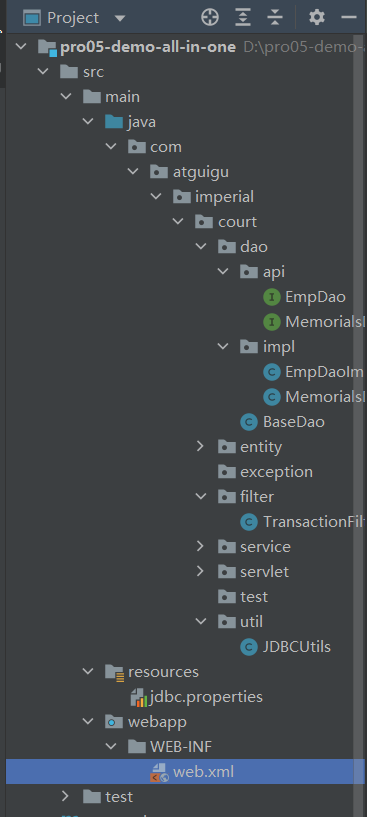The width and height of the screenshot is (367, 817).
Task: Click the Expand All icon
Action: (242, 18)
